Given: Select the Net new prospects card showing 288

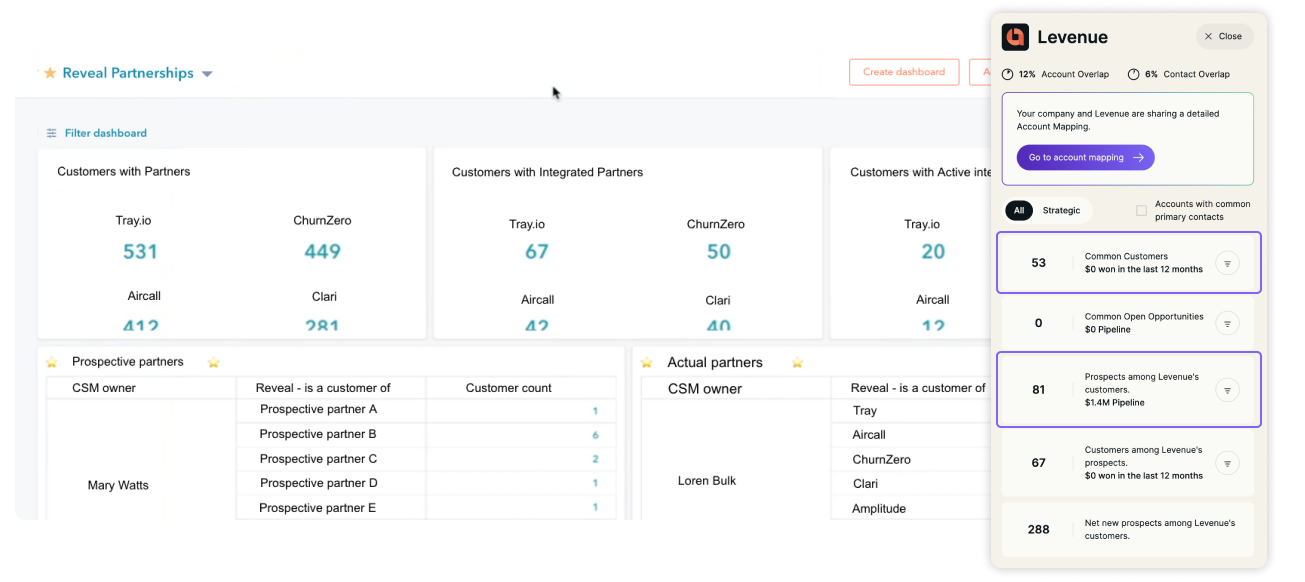Looking at the screenshot, I should [x=1127, y=530].
